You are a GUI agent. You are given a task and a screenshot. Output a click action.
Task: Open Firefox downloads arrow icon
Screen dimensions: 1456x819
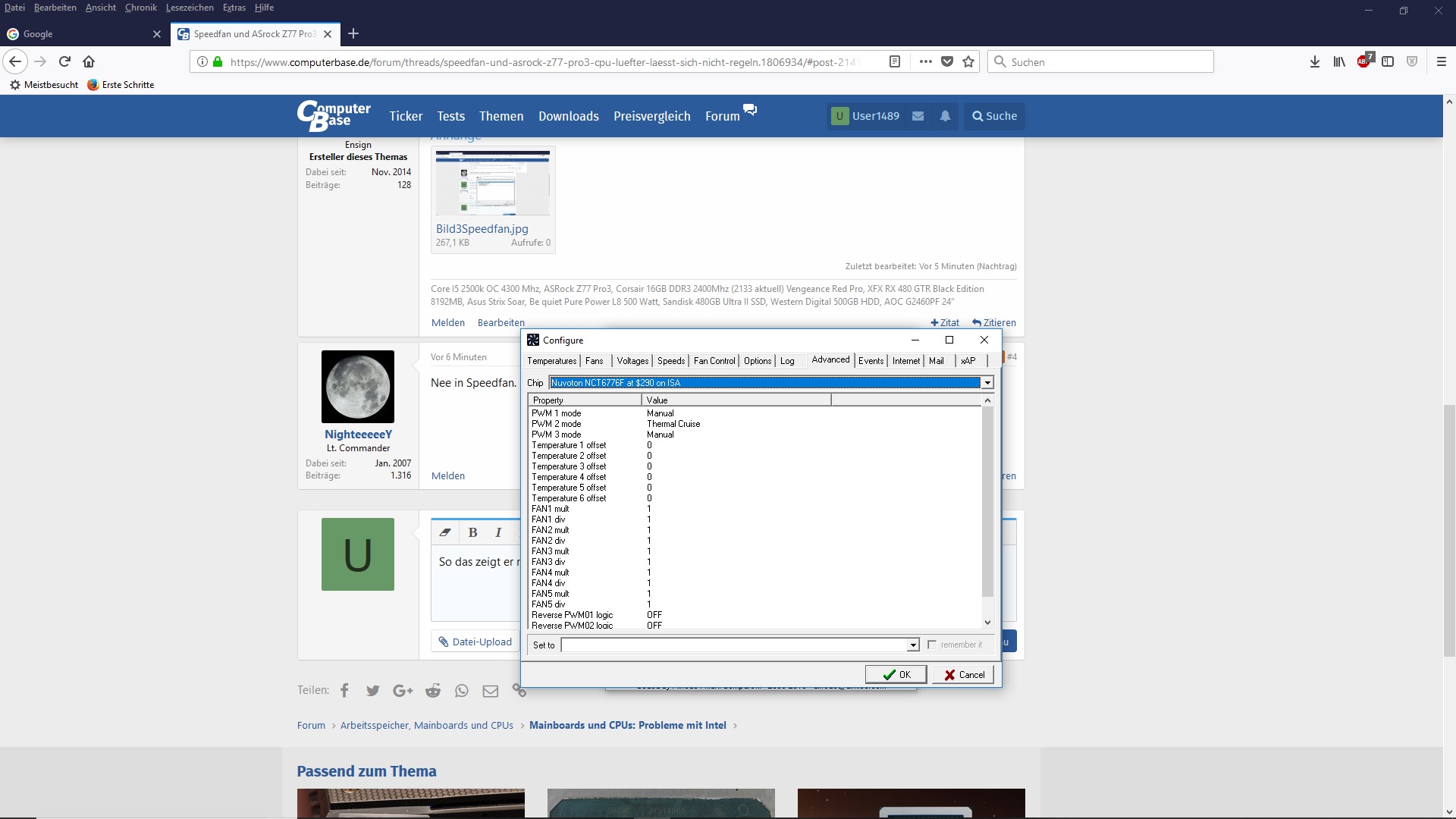point(1314,61)
